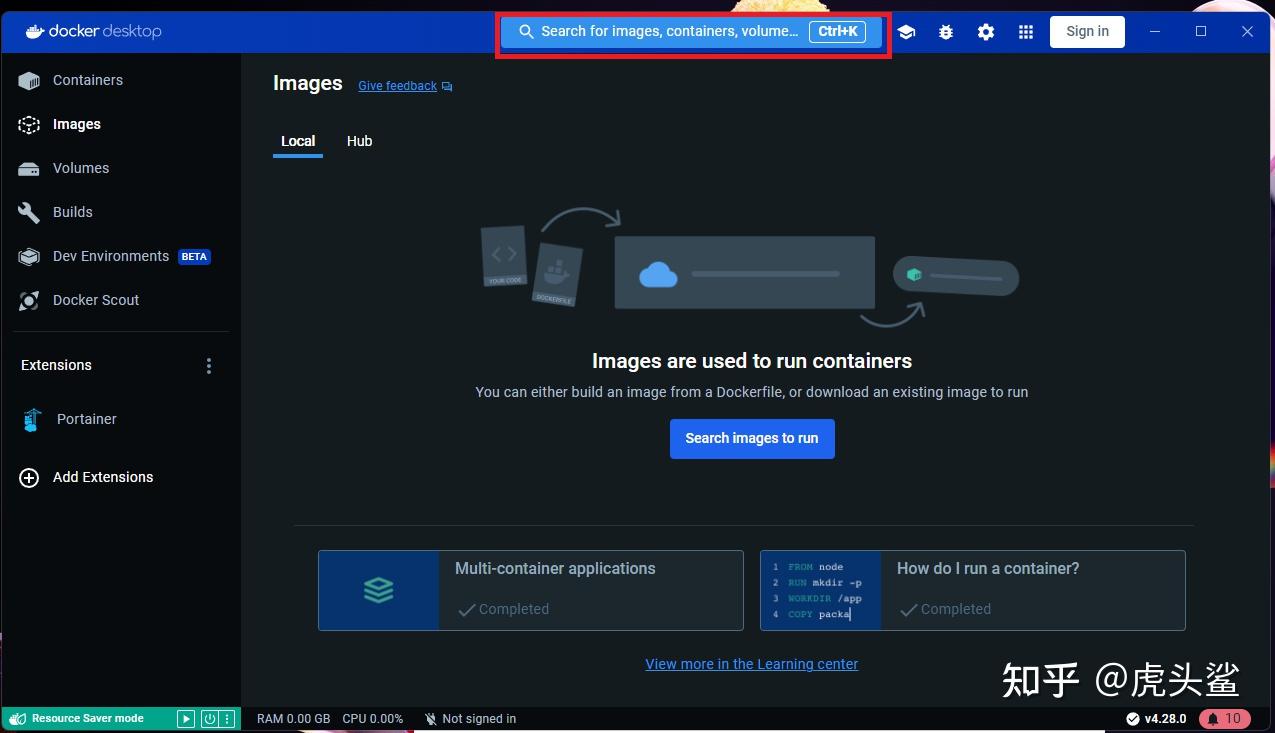The height and width of the screenshot is (733, 1275).
Task: Open the How do I run a container card
Action: pyautogui.click(x=973, y=590)
